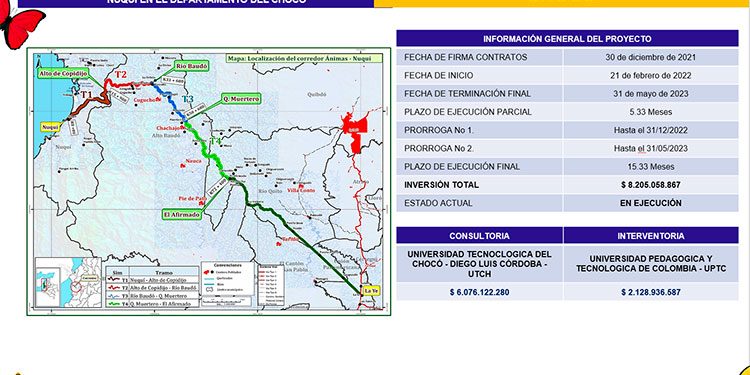Image resolution: width=750 pixels, height=375 pixels.
Task: Select 'FECHA DE TERMINACIÓN FINAL' cell
Action: (x=480, y=94)
